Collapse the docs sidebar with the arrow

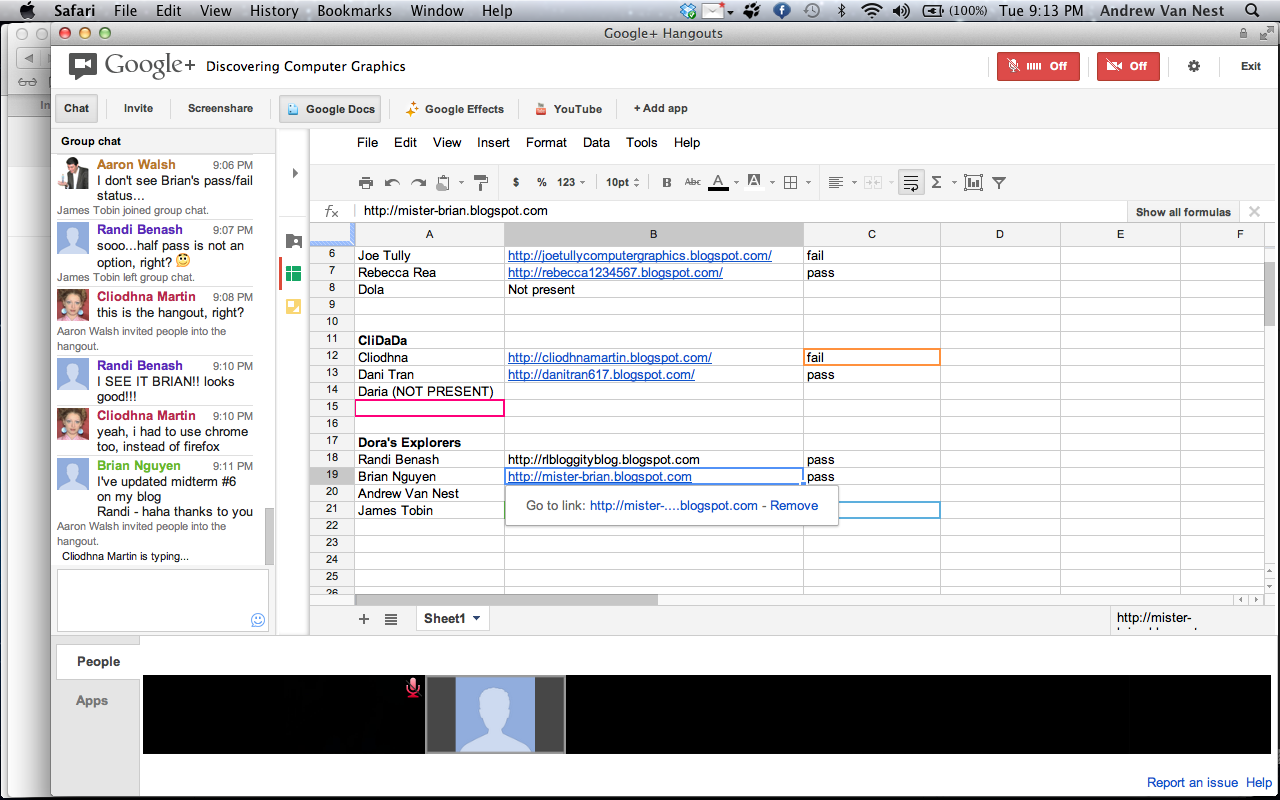point(295,173)
